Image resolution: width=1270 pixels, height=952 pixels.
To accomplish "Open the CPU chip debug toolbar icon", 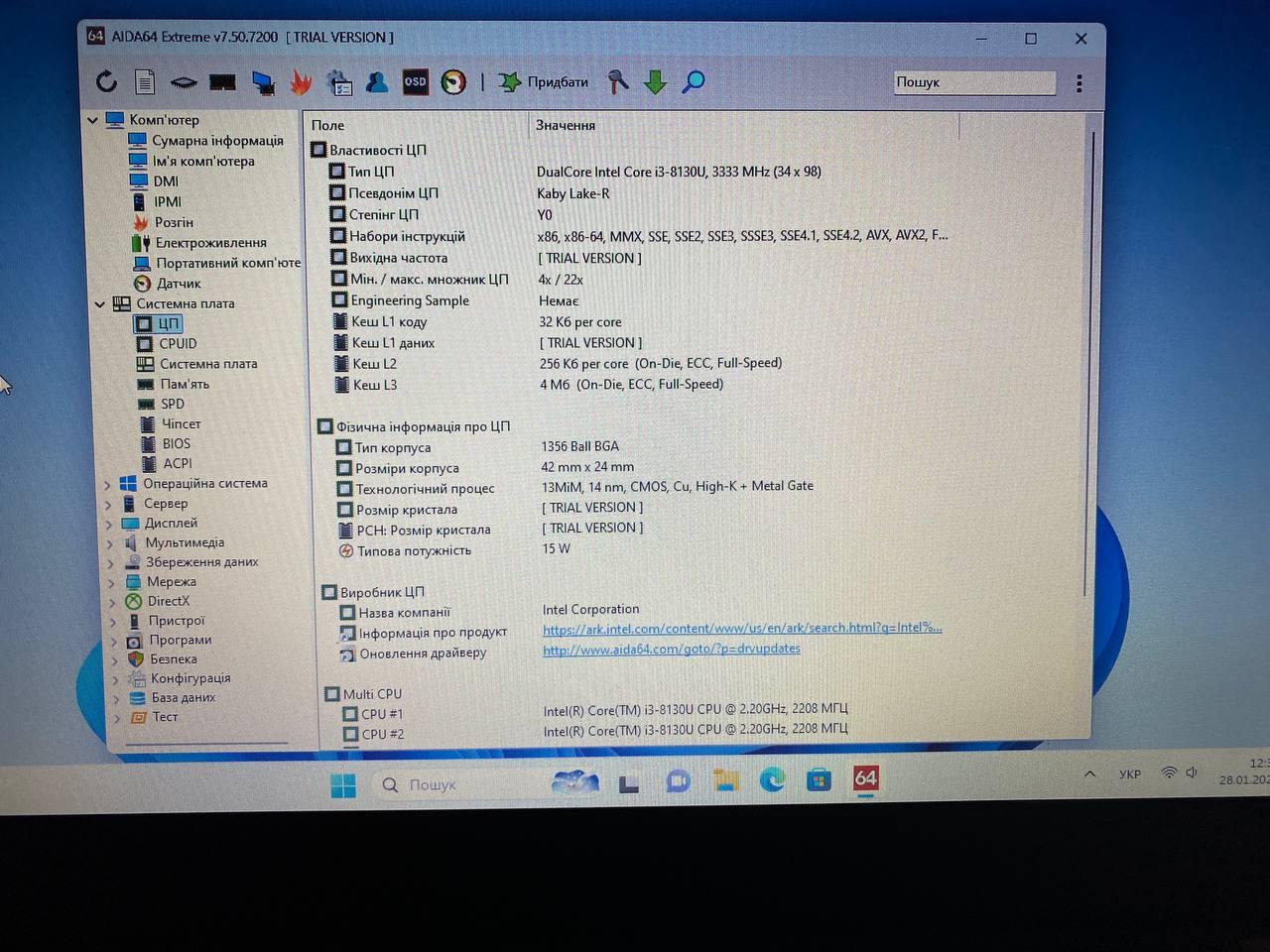I will pyautogui.click(x=184, y=83).
